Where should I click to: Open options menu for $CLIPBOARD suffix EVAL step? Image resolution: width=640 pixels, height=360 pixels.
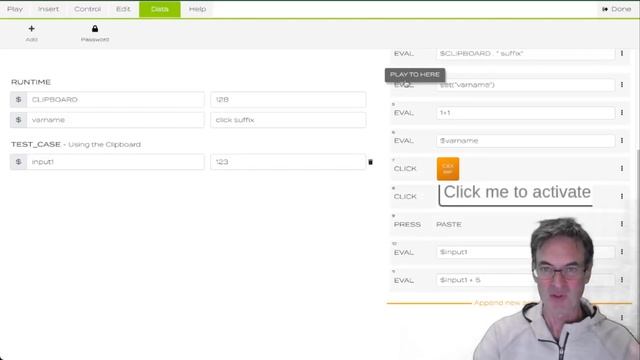tap(622, 53)
